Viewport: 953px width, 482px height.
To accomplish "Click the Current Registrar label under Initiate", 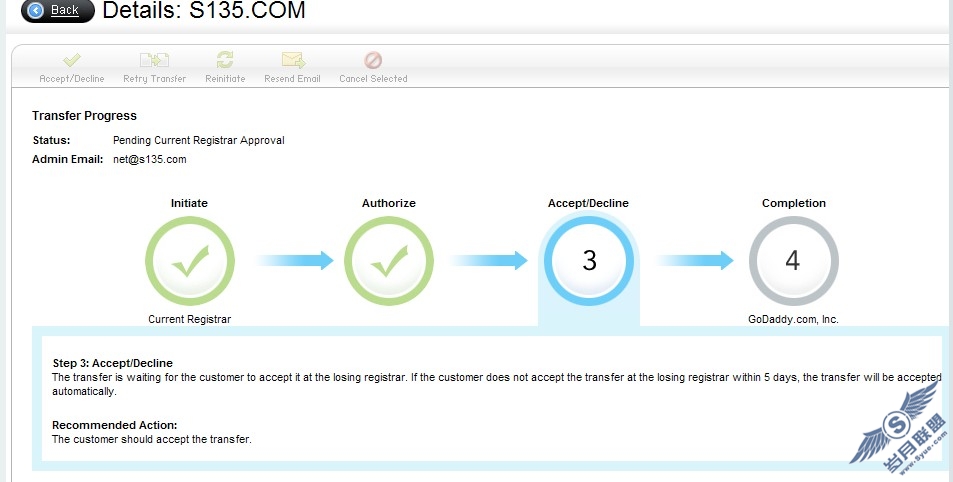I will [x=189, y=320].
